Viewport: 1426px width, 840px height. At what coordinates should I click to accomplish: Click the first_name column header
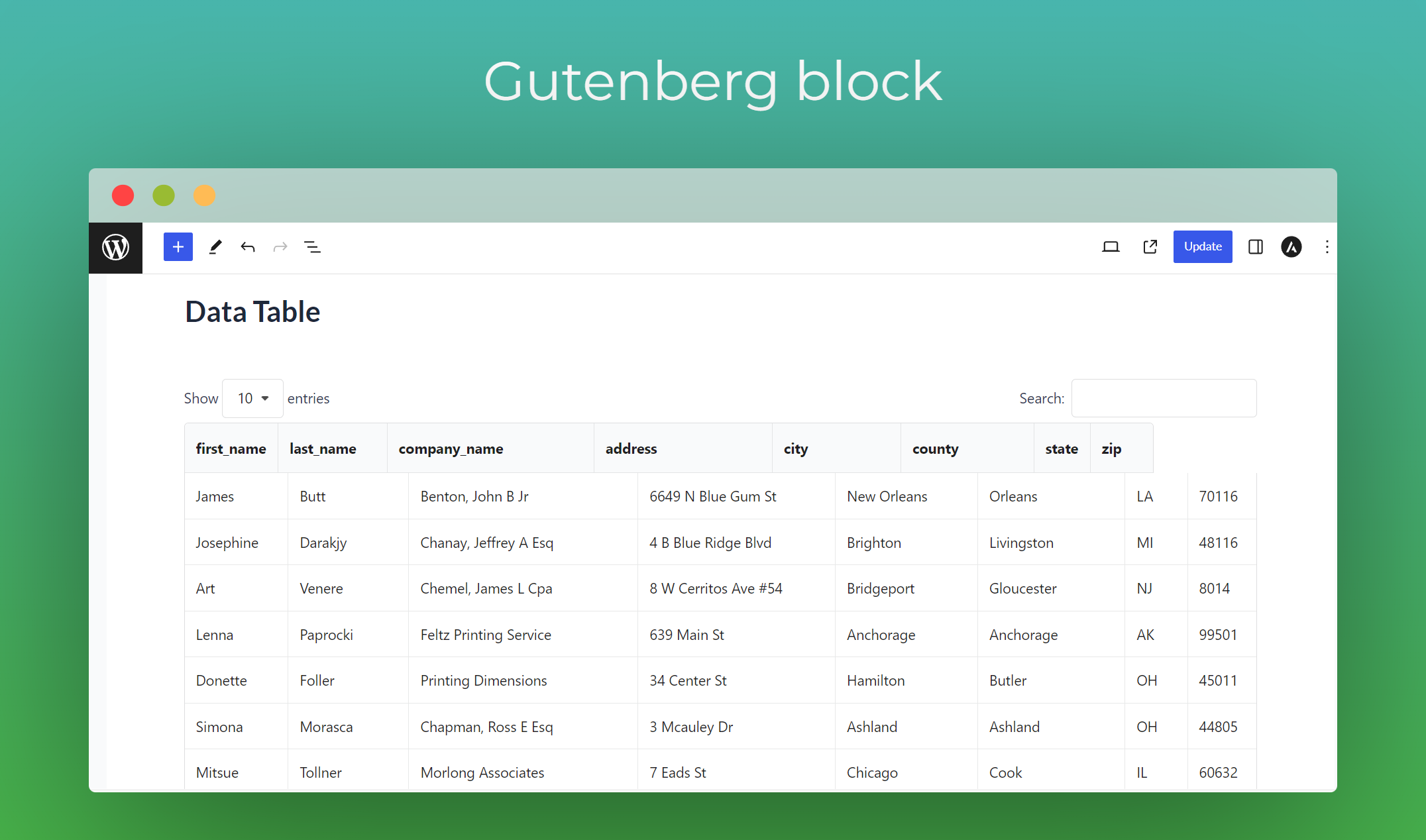coord(231,447)
